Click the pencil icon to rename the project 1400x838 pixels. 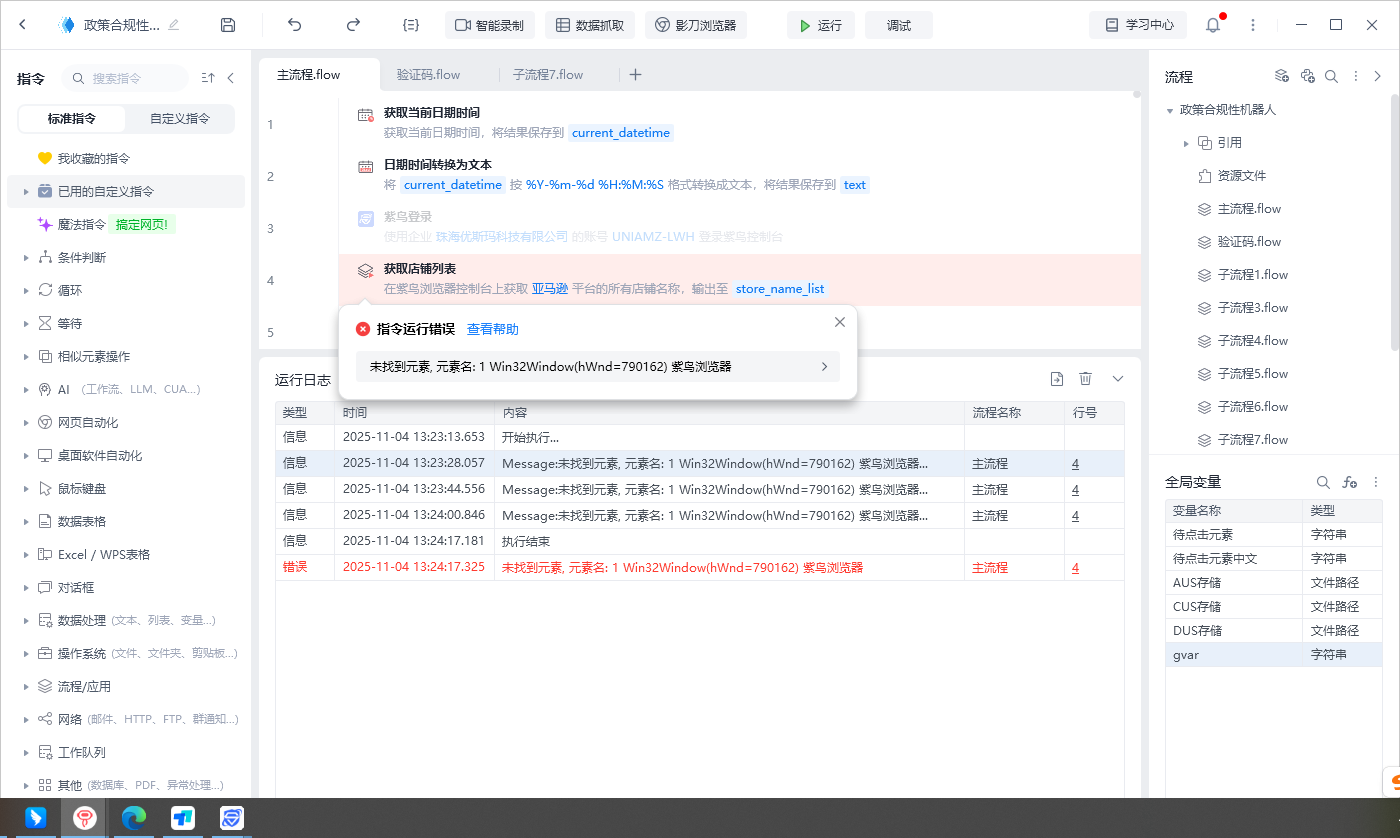pos(174,25)
